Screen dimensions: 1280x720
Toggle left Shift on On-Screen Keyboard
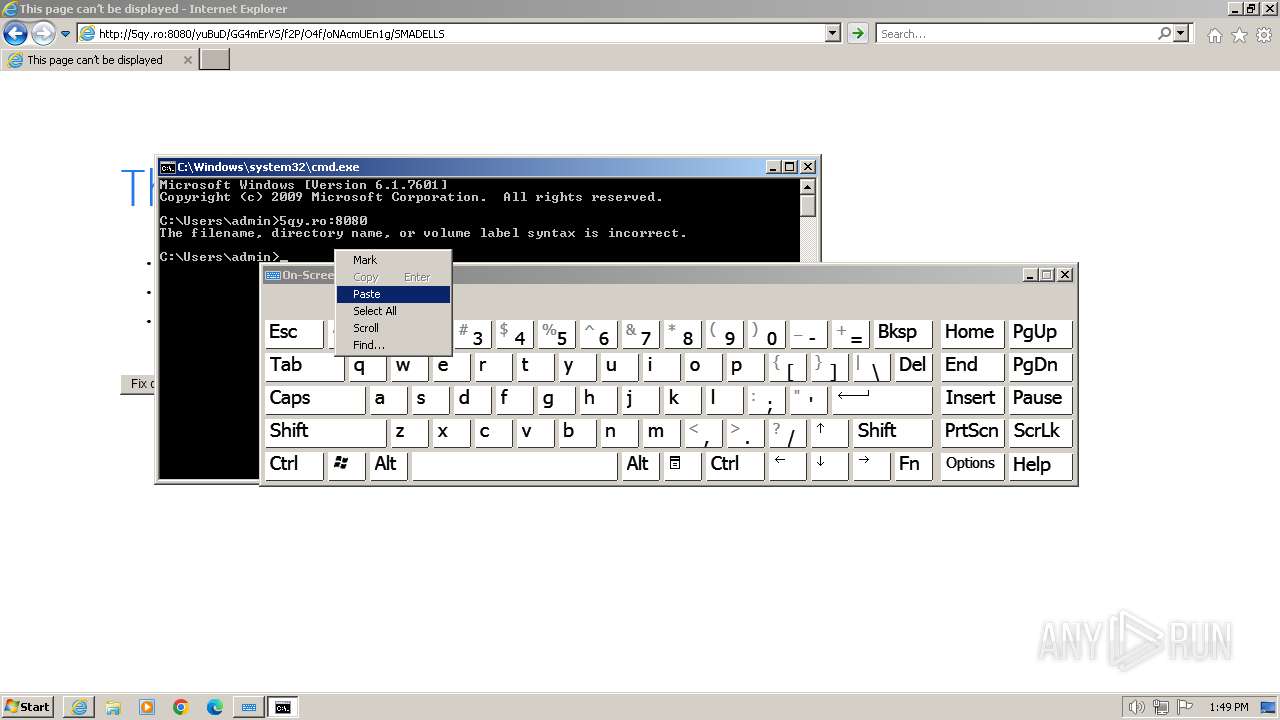pos(325,432)
